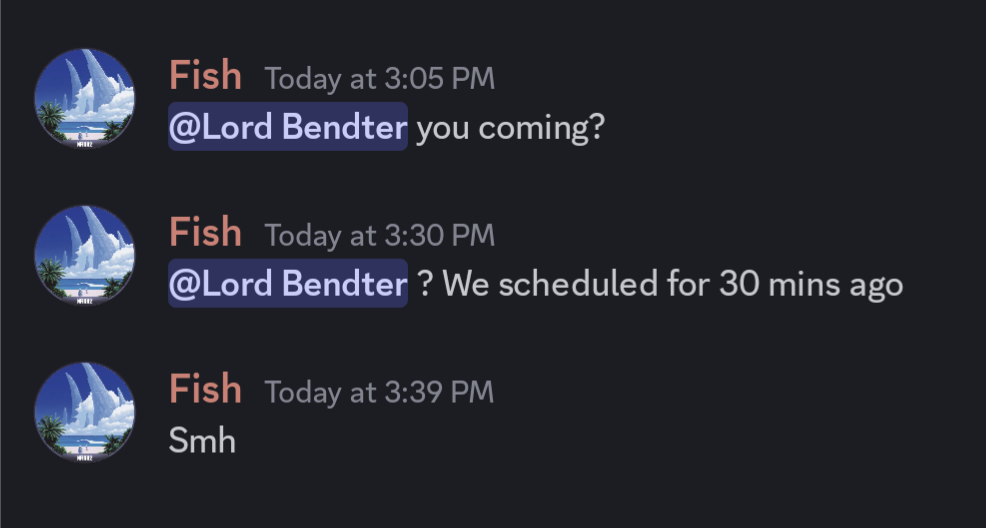Screen dimensions: 986x528
Task: Click the Fish username on the 3:30 PM message
Action: point(205,233)
